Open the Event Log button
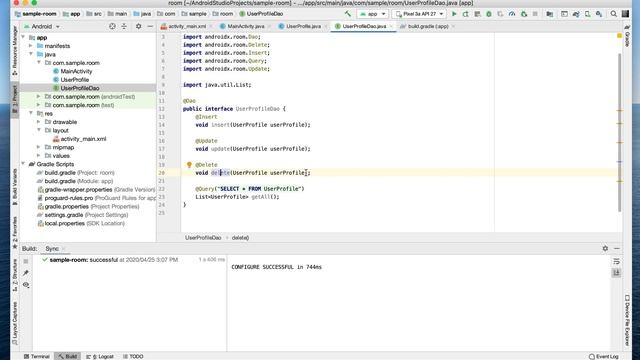This screenshot has width=640, height=360. pyautogui.click(x=604, y=356)
